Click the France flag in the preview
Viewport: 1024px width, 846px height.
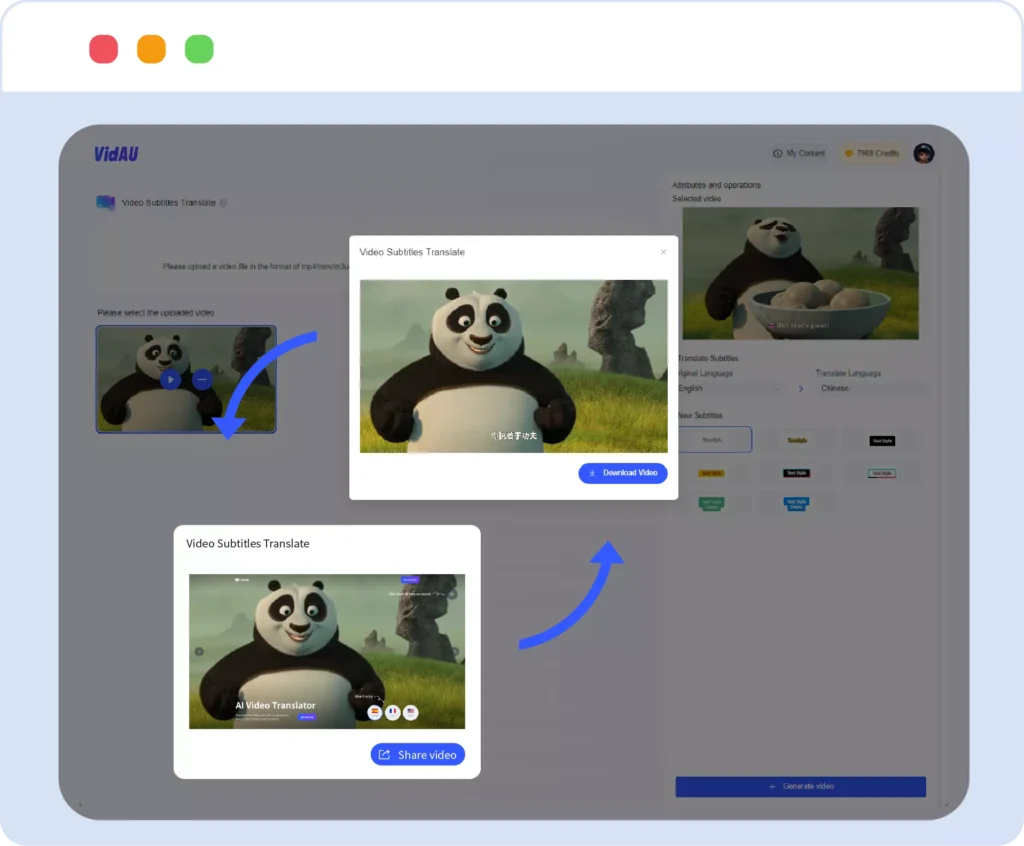[392, 712]
